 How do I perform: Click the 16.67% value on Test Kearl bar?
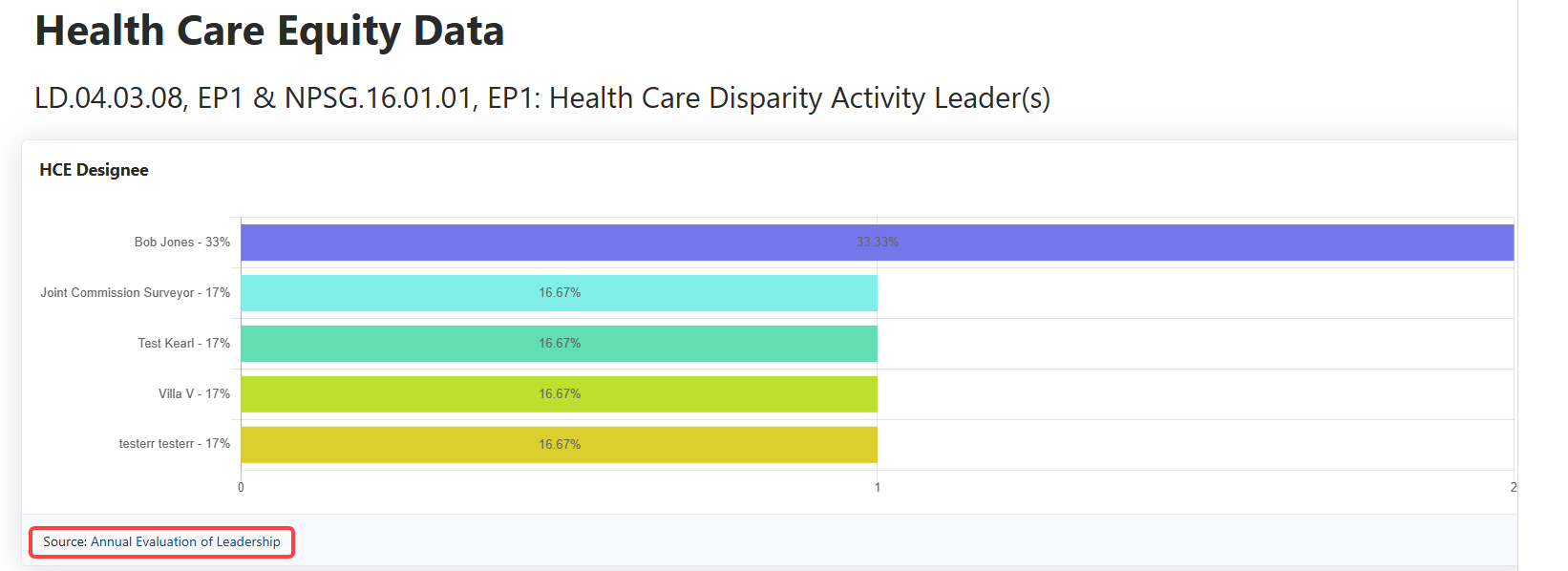(560, 344)
